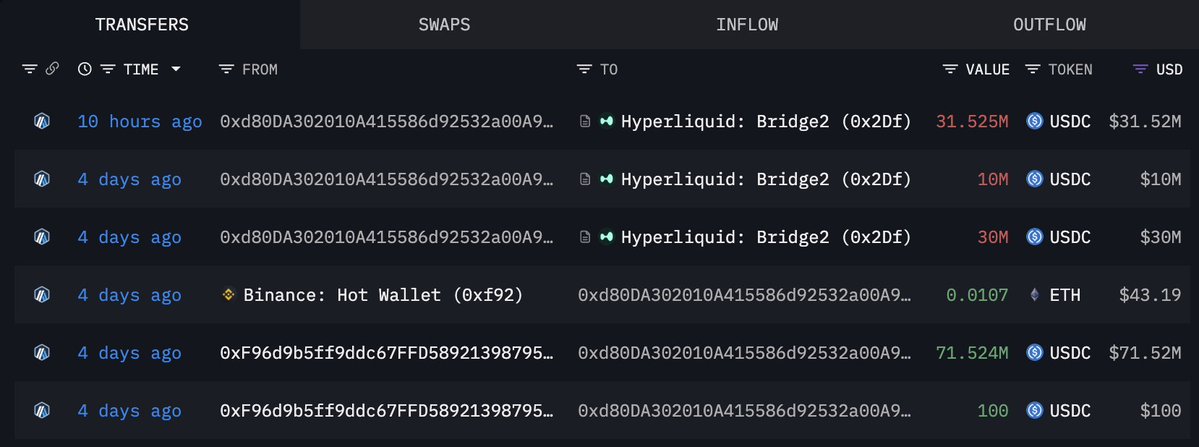Open the Binance: Hot Wallet (0xf92) address link

point(383,295)
